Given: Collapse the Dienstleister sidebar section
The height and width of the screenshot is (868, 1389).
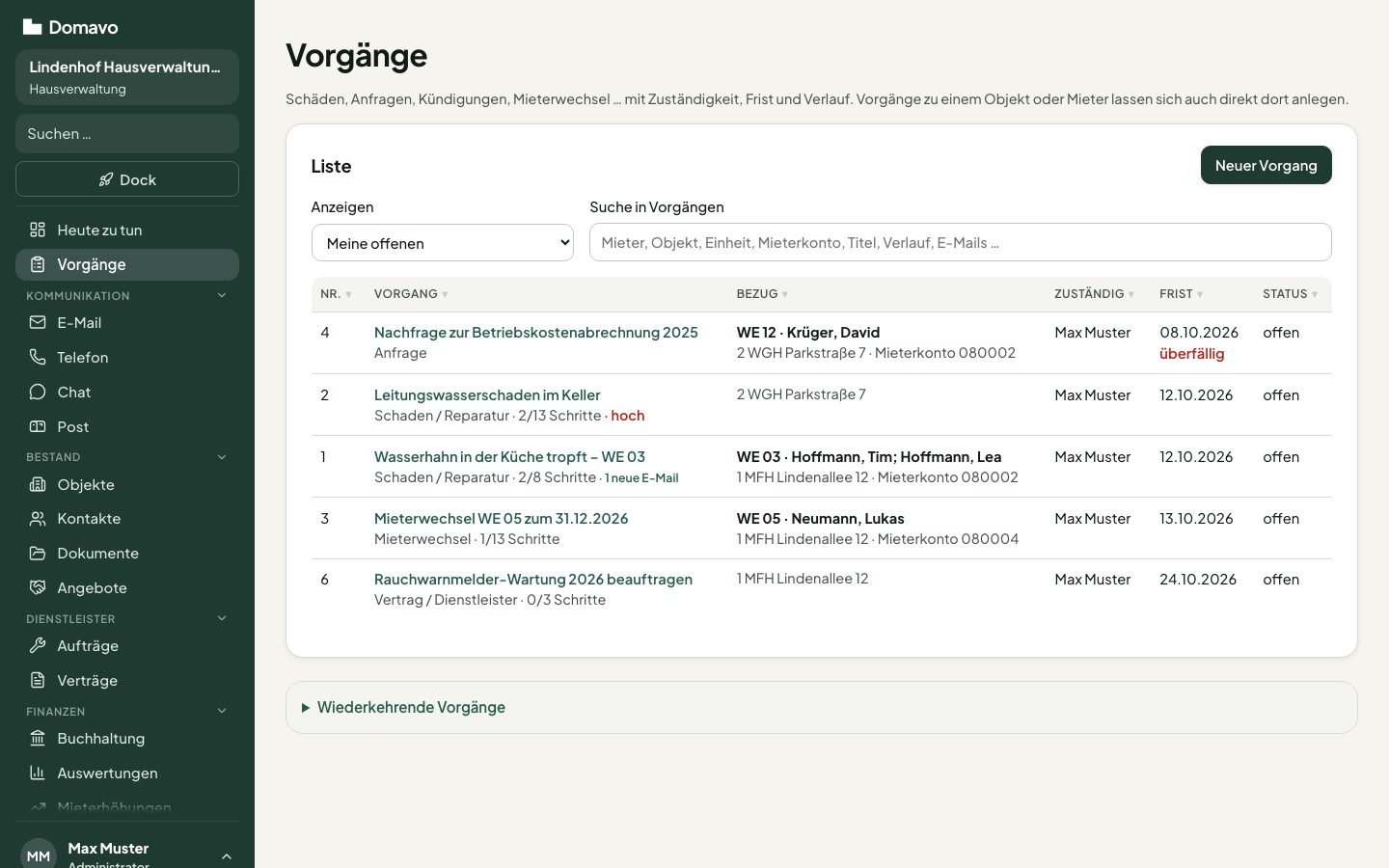Looking at the screenshot, I should [x=222, y=618].
